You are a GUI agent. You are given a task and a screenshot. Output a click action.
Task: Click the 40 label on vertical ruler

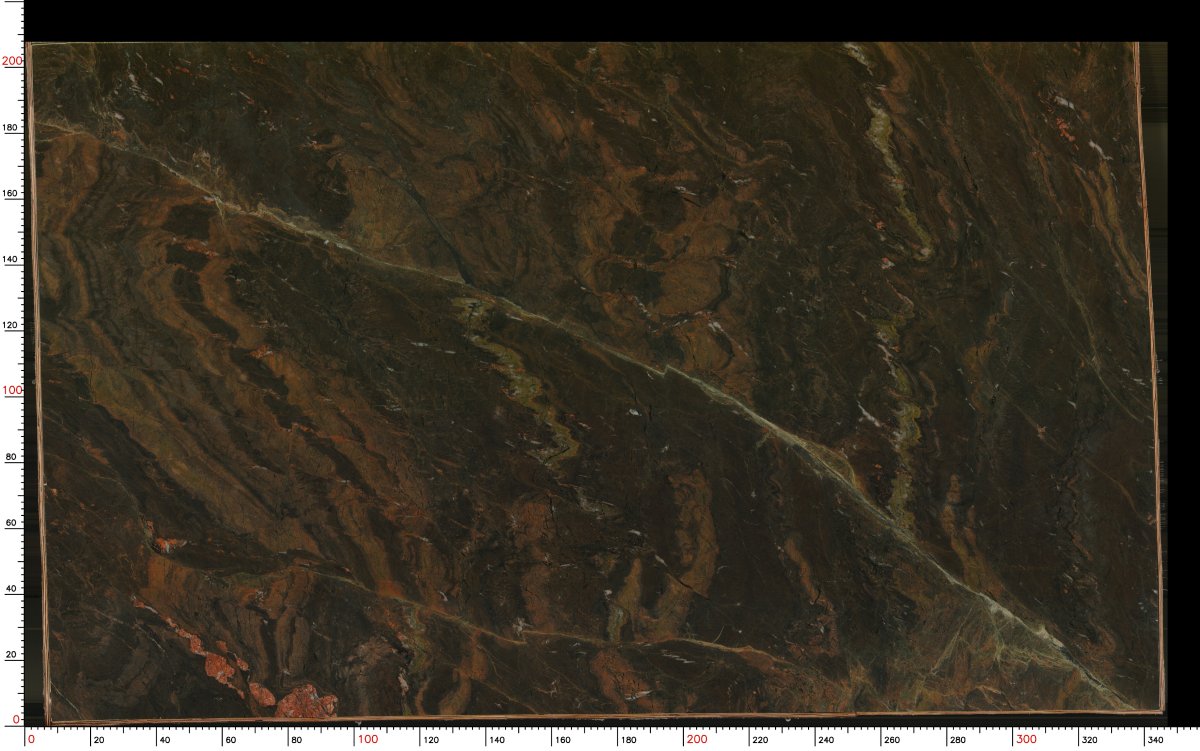point(12,588)
